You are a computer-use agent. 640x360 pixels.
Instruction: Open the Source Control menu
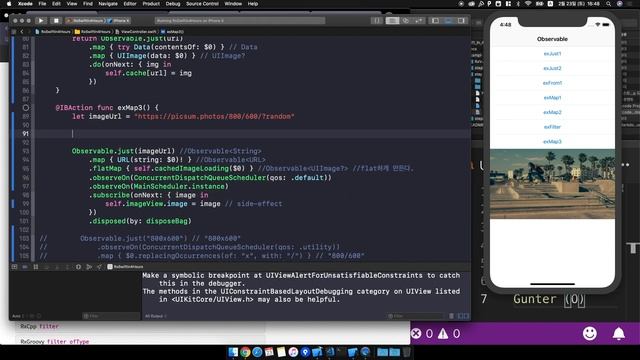pyautogui.click(x=202, y=4)
